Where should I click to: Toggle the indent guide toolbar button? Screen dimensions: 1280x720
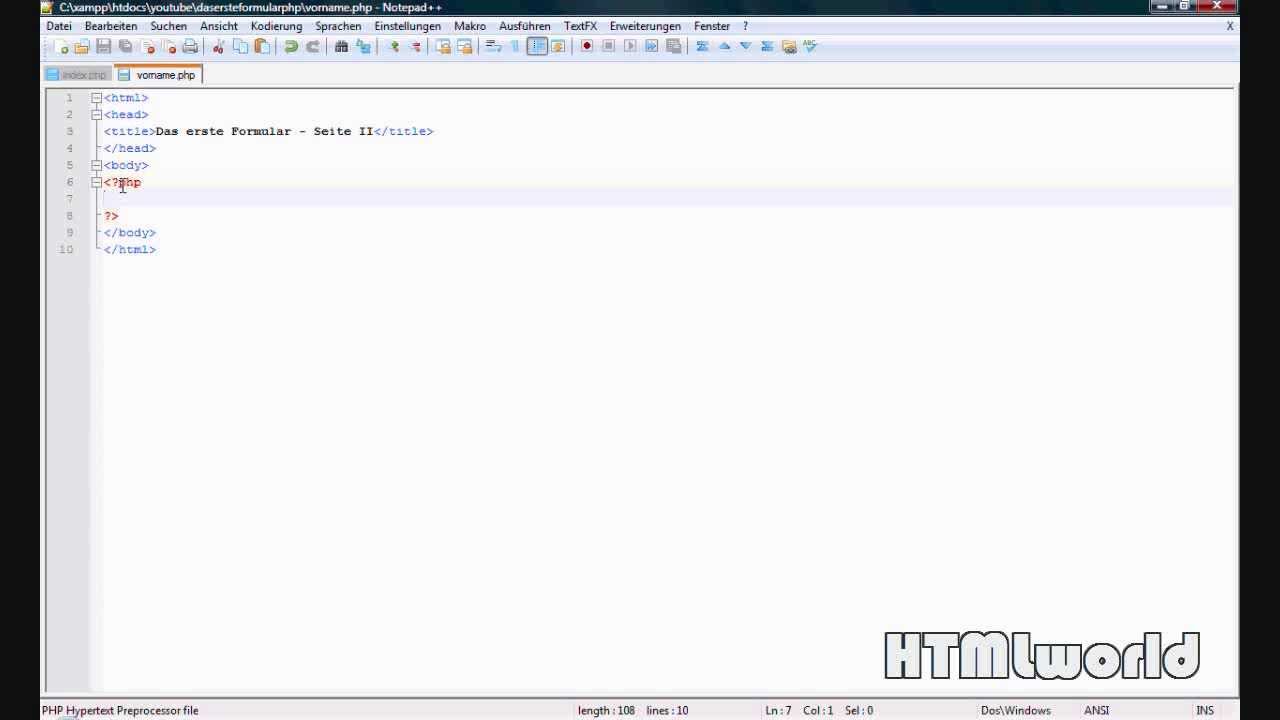537,47
